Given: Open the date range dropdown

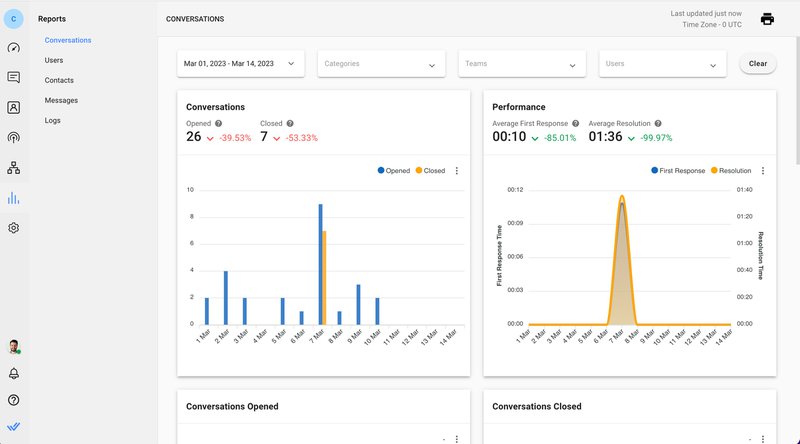Looking at the screenshot, I should (x=241, y=63).
